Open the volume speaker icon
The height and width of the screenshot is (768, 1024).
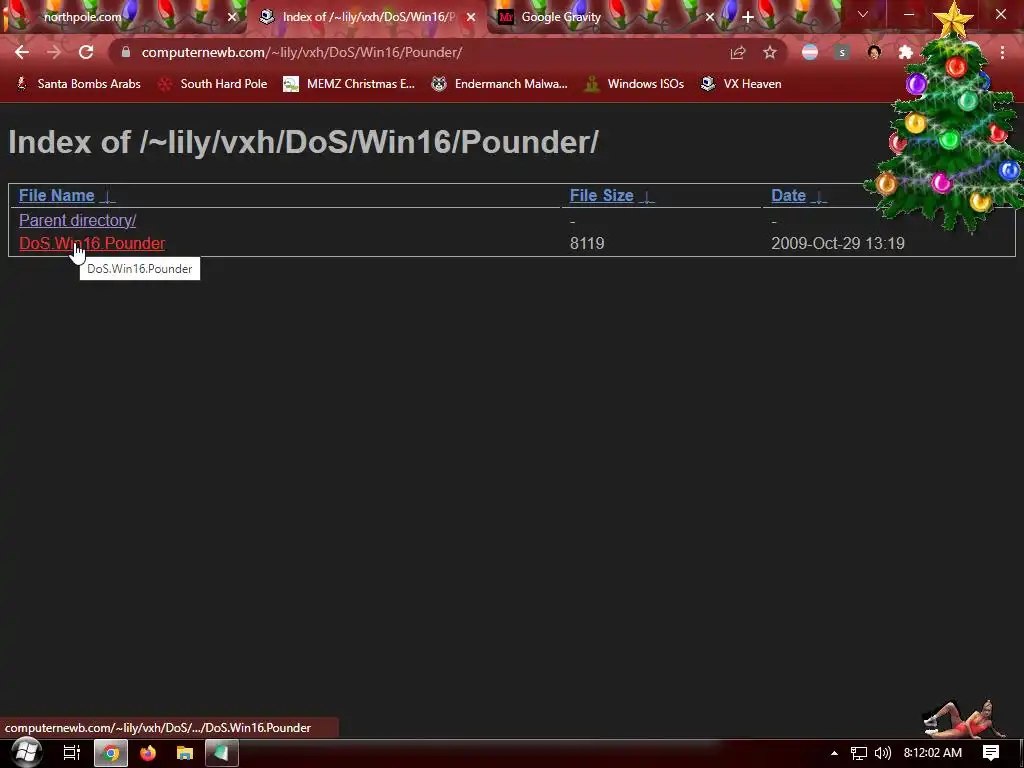coord(883,753)
